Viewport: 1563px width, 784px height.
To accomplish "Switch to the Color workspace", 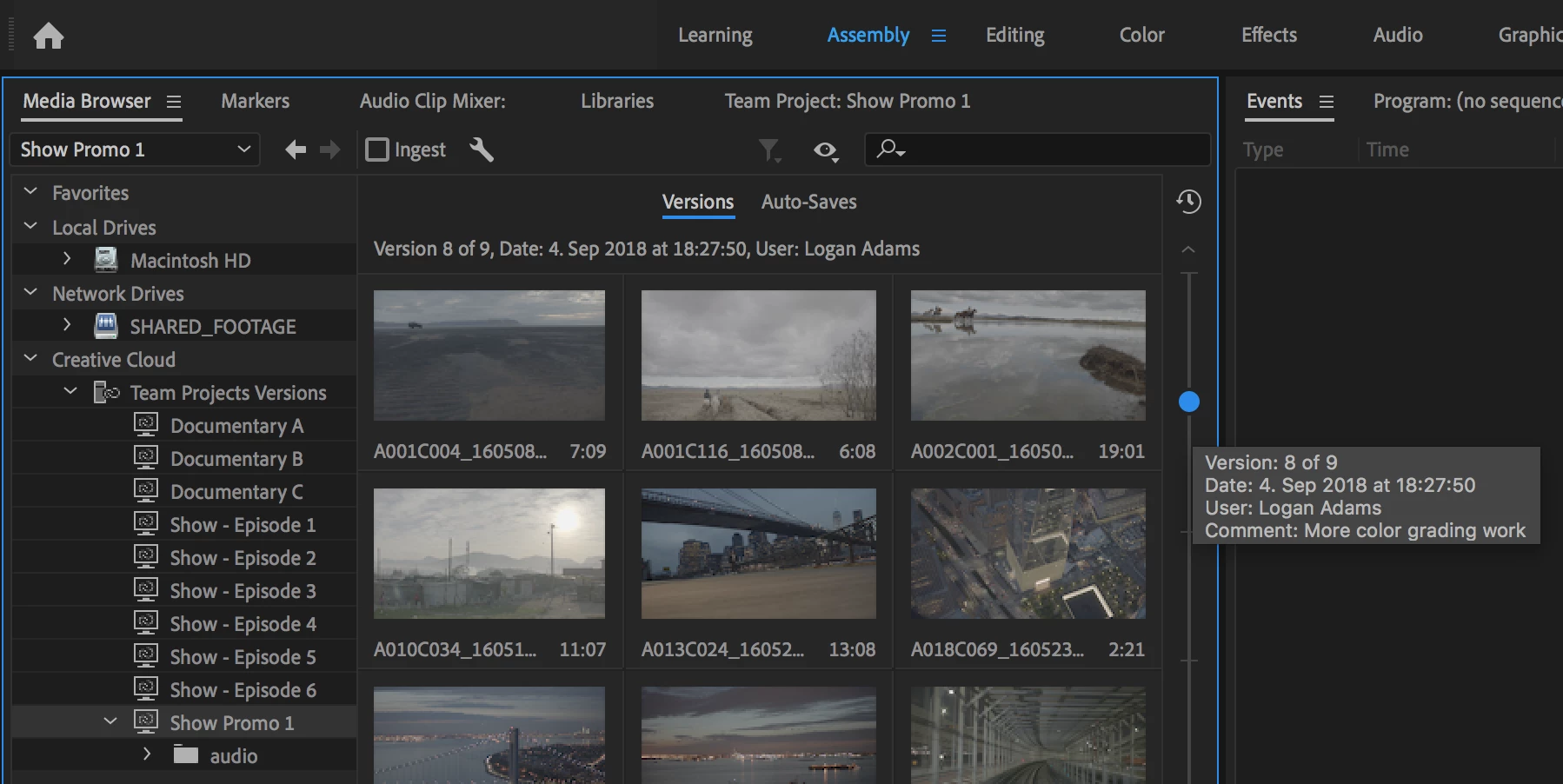I will tap(1142, 36).
